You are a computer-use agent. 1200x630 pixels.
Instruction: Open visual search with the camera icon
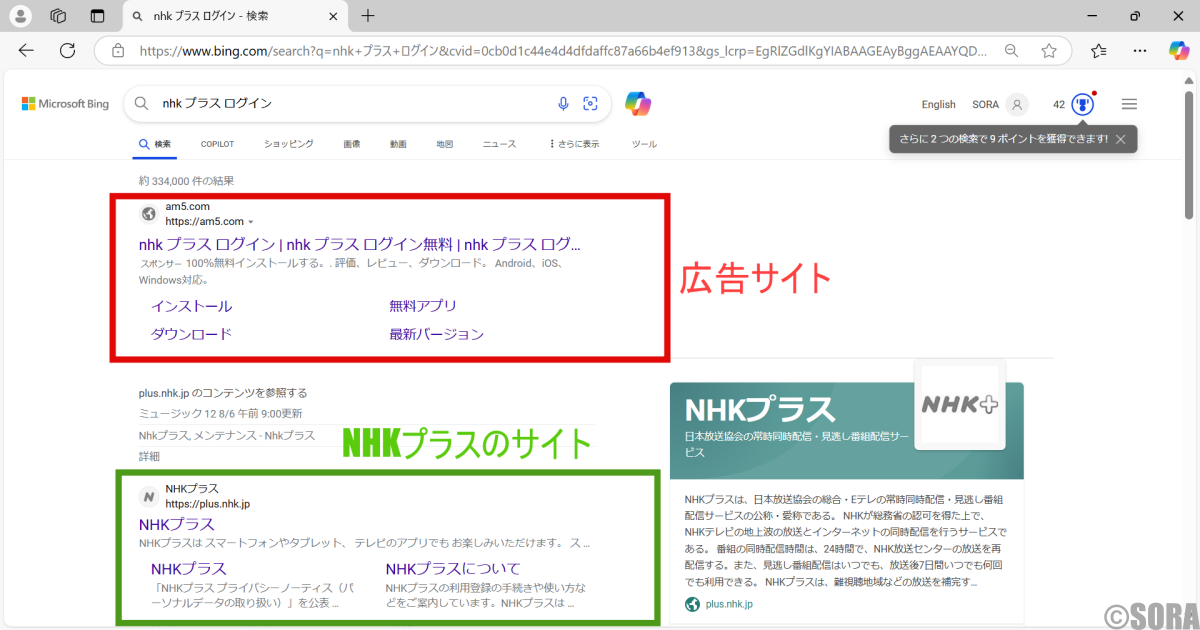[x=590, y=102]
